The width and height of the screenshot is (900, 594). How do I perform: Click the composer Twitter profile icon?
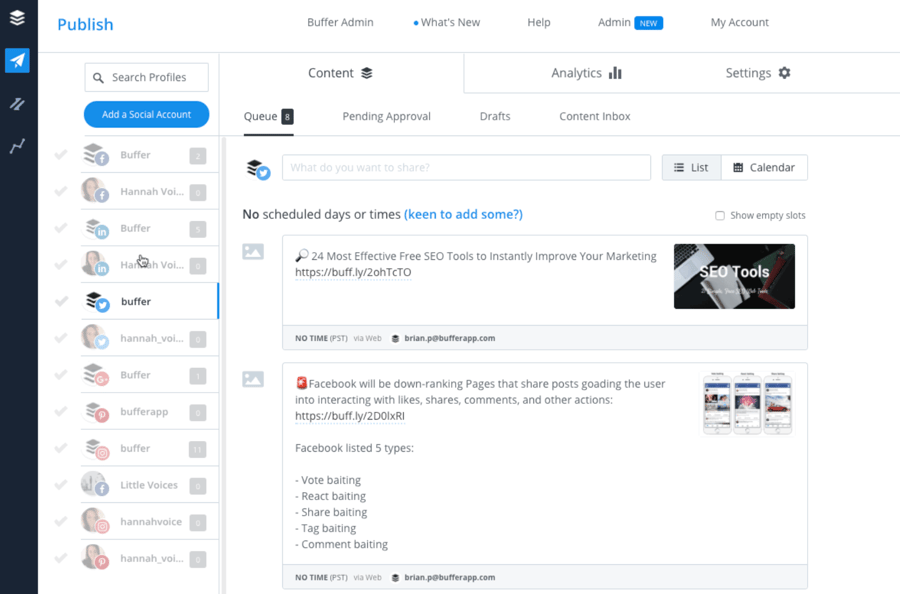[x=258, y=169]
